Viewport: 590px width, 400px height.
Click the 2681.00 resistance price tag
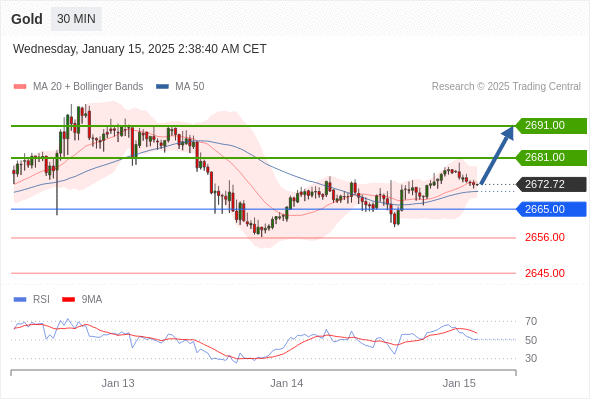[551, 157]
